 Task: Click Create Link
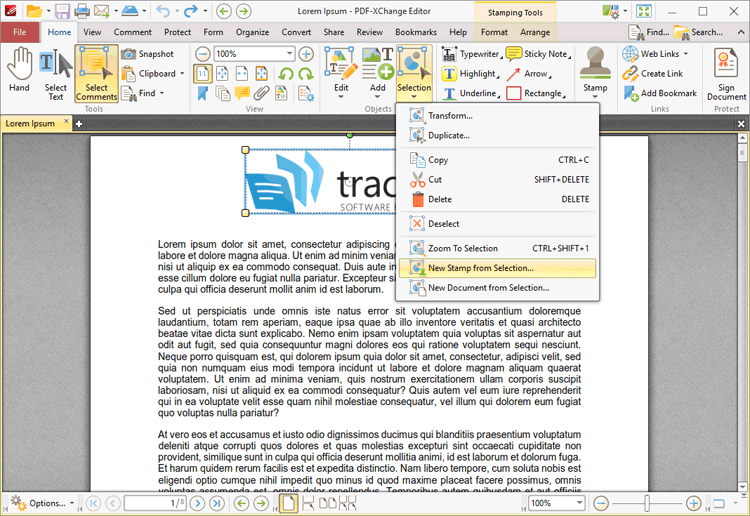(653, 74)
